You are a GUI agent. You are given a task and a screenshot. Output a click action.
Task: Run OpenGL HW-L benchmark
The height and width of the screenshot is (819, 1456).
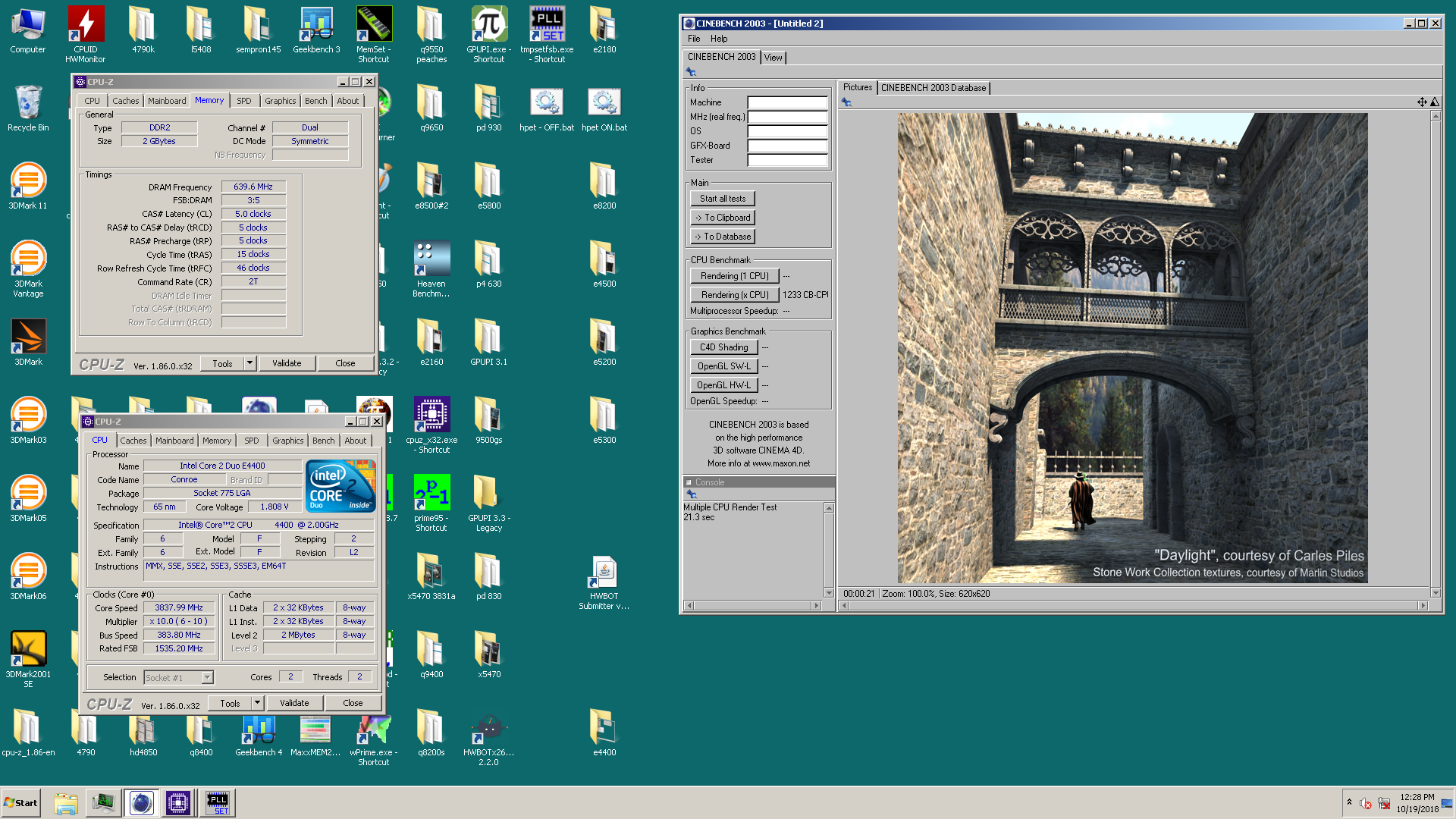[724, 385]
